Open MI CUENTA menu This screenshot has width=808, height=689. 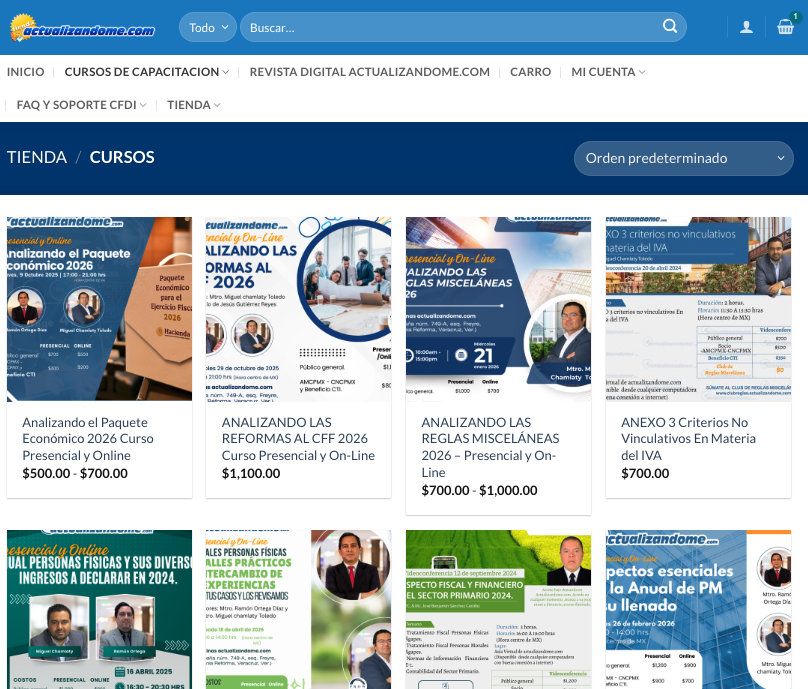pos(603,72)
